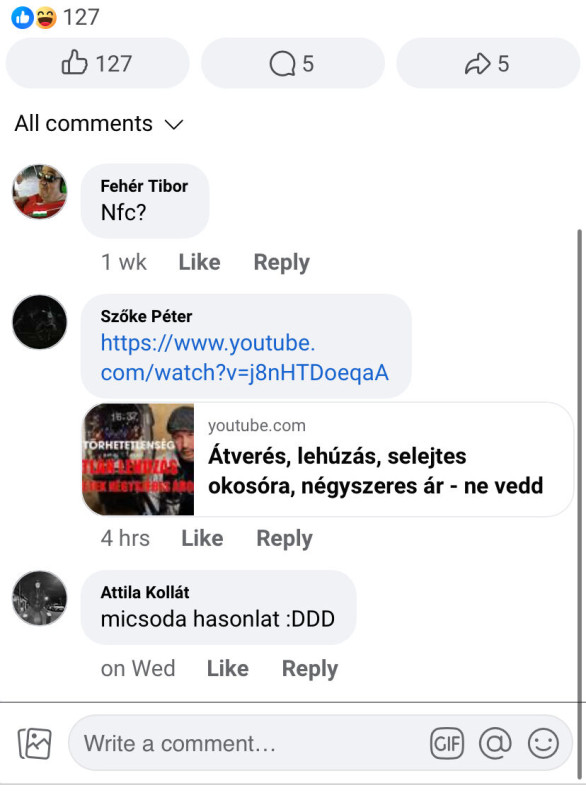Open the YouTube video preview thumbnail
The width and height of the screenshot is (586, 800).
(x=138, y=459)
